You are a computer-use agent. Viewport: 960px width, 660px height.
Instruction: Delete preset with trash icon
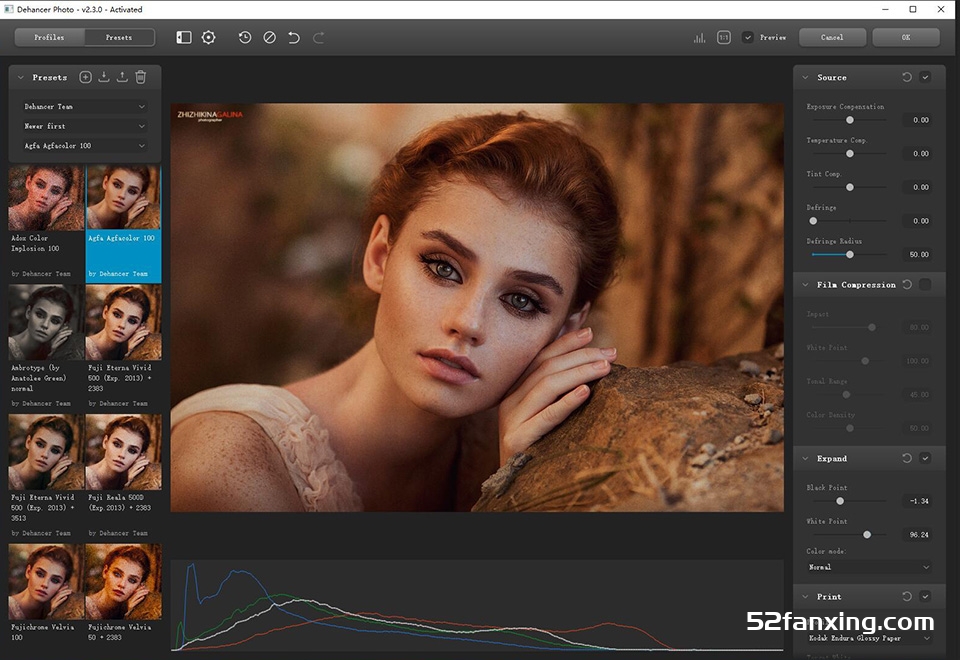click(141, 77)
